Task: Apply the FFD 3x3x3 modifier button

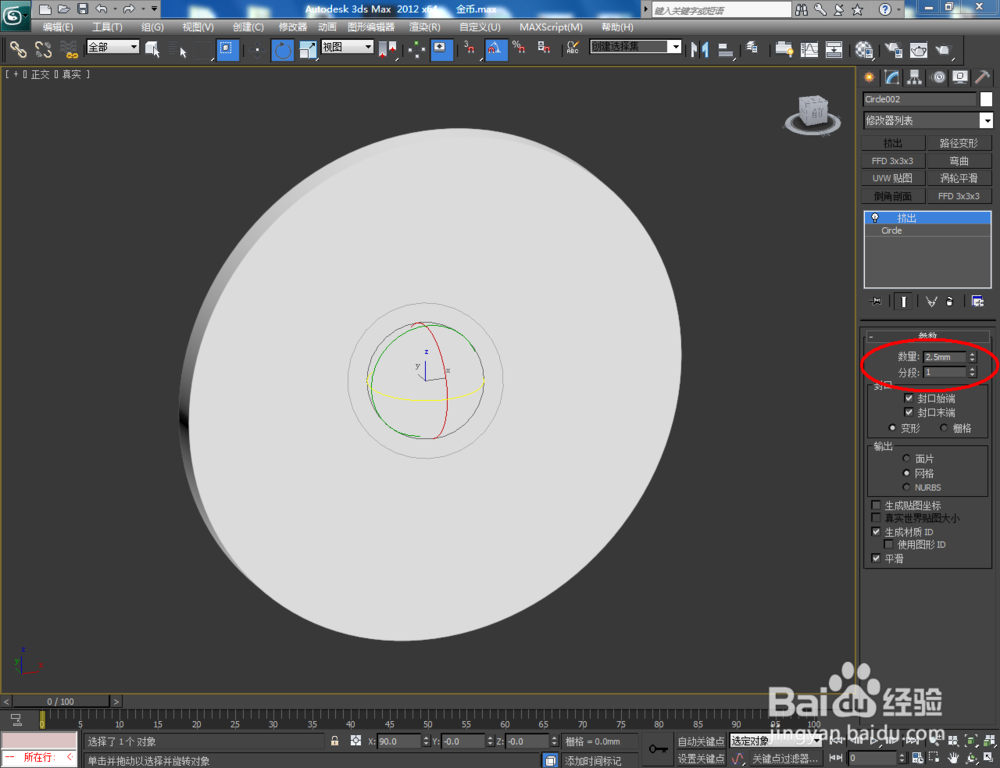Action: click(x=893, y=160)
